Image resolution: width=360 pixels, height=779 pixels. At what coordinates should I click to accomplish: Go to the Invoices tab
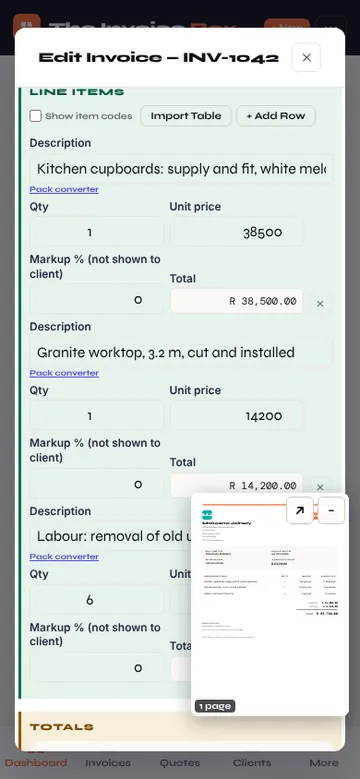click(108, 763)
